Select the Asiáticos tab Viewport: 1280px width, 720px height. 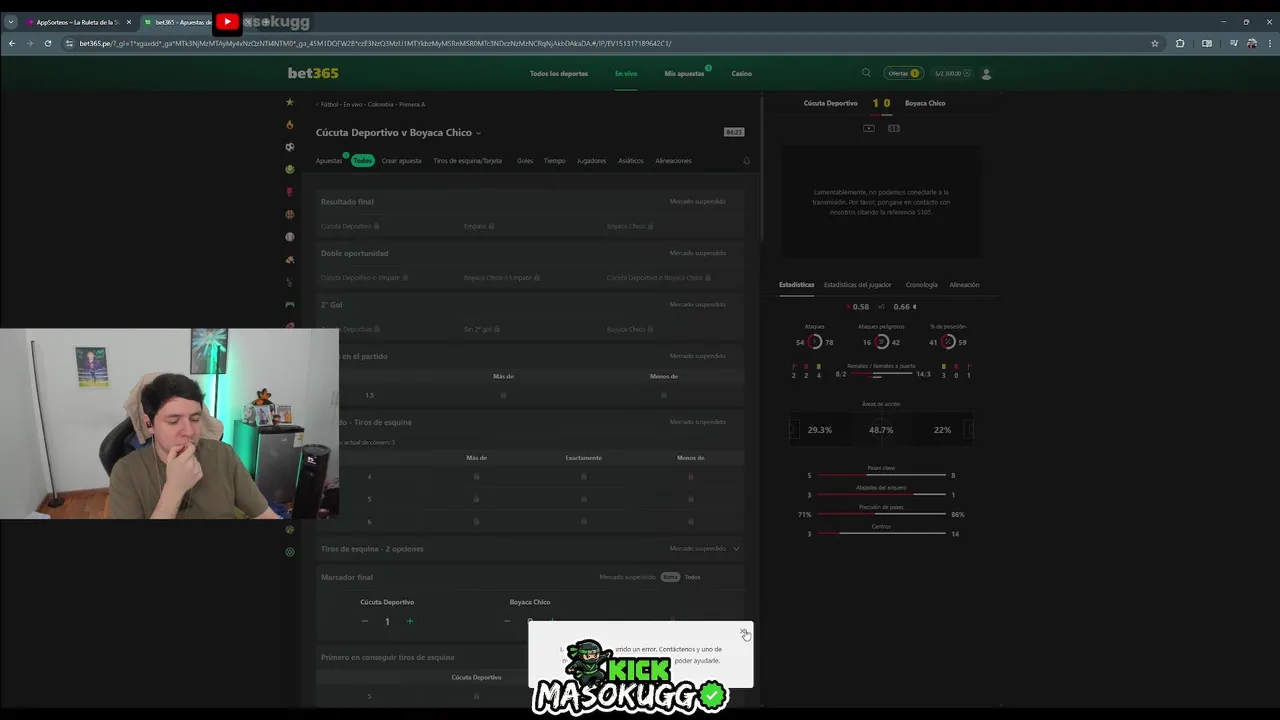click(631, 160)
